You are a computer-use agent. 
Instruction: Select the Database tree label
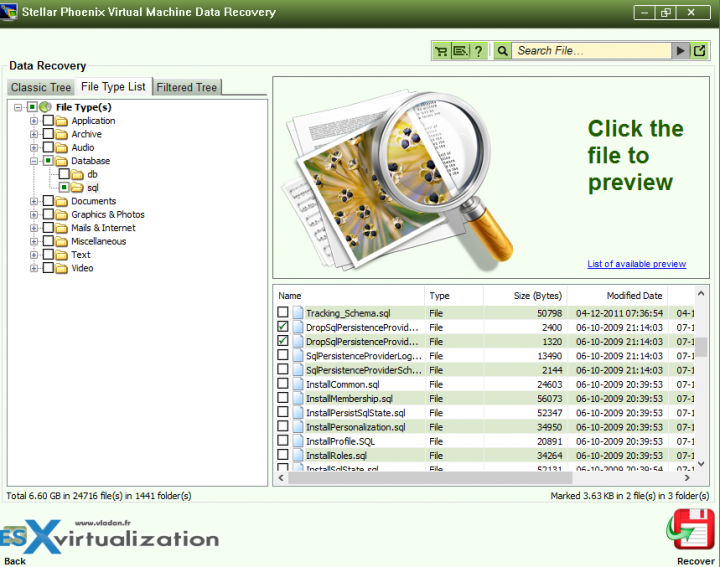pos(90,161)
